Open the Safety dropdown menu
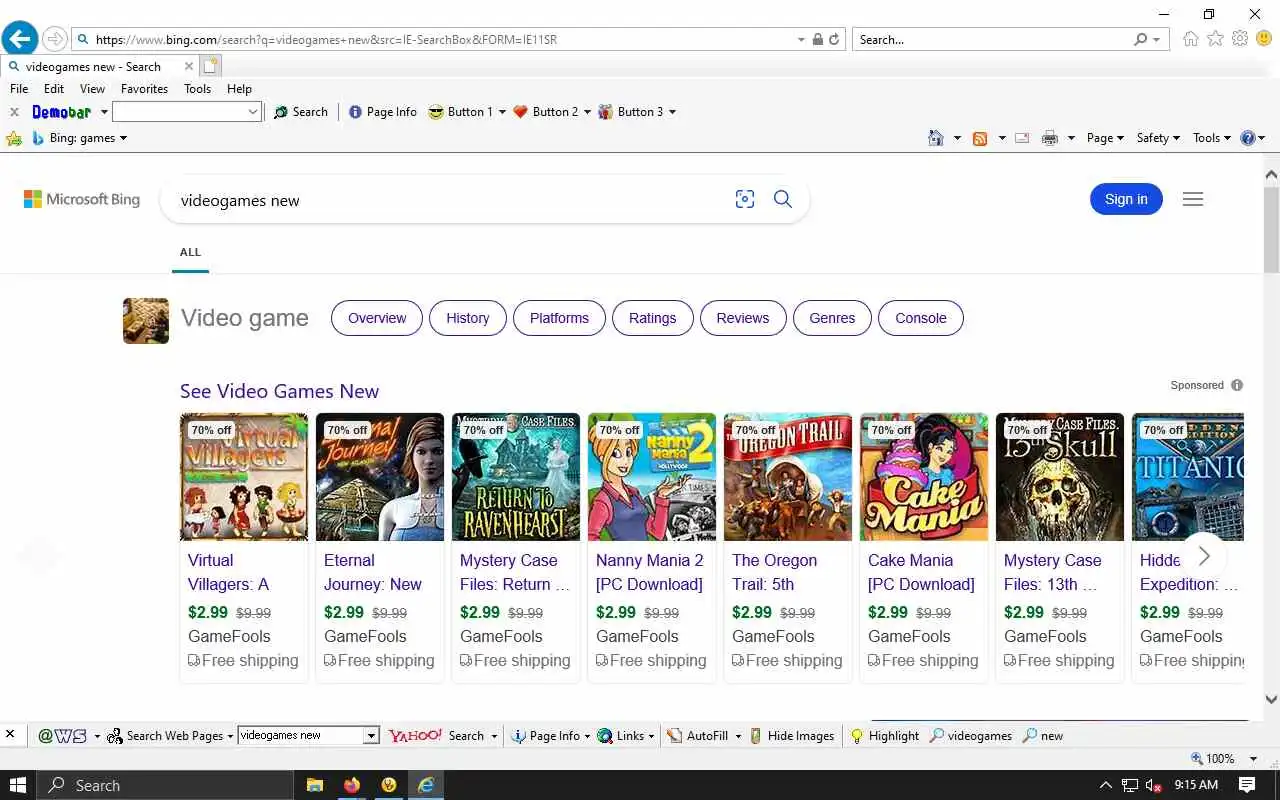Image resolution: width=1280 pixels, height=800 pixels. click(x=1158, y=138)
